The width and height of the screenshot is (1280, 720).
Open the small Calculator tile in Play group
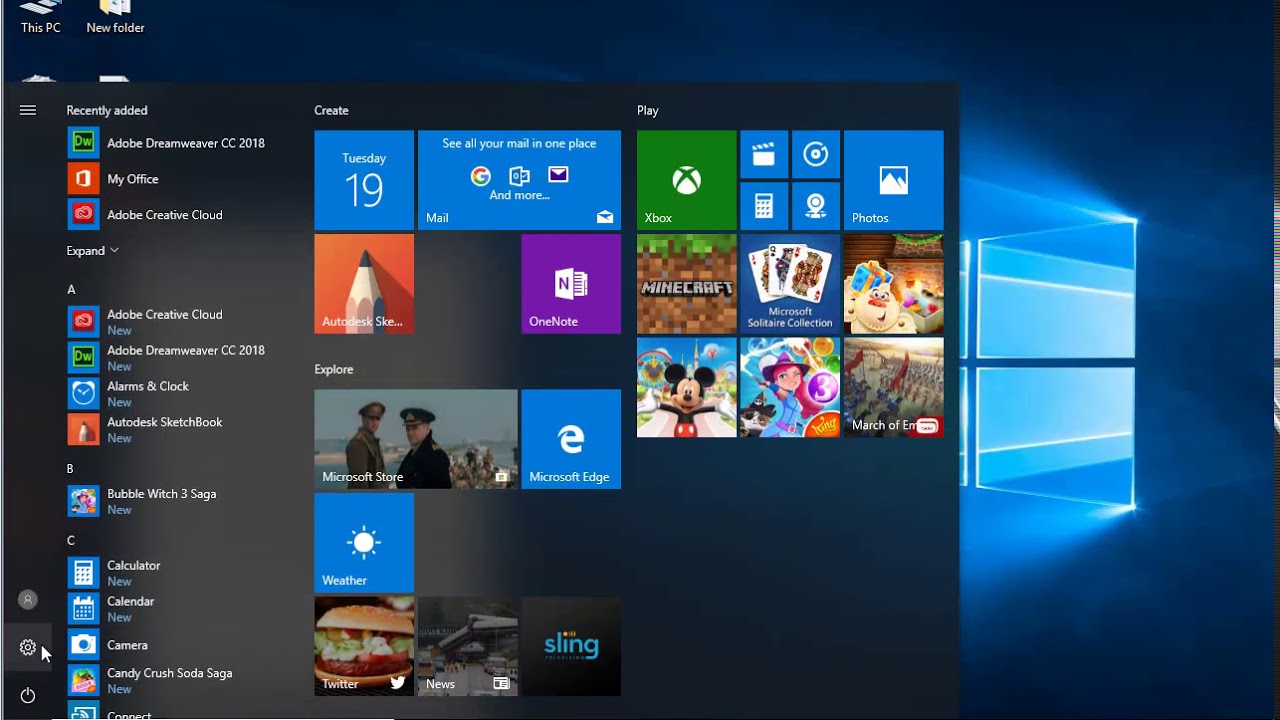coord(764,206)
